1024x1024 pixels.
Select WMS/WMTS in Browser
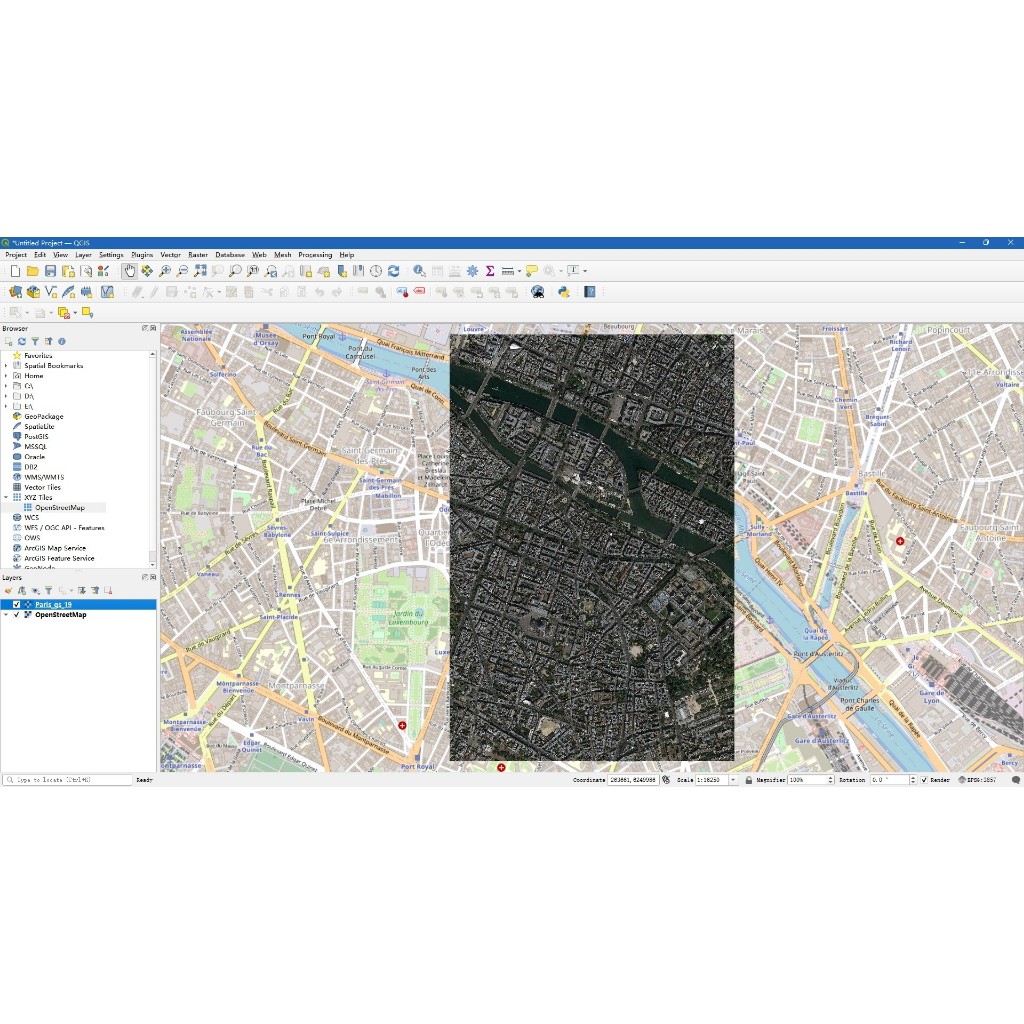44,477
